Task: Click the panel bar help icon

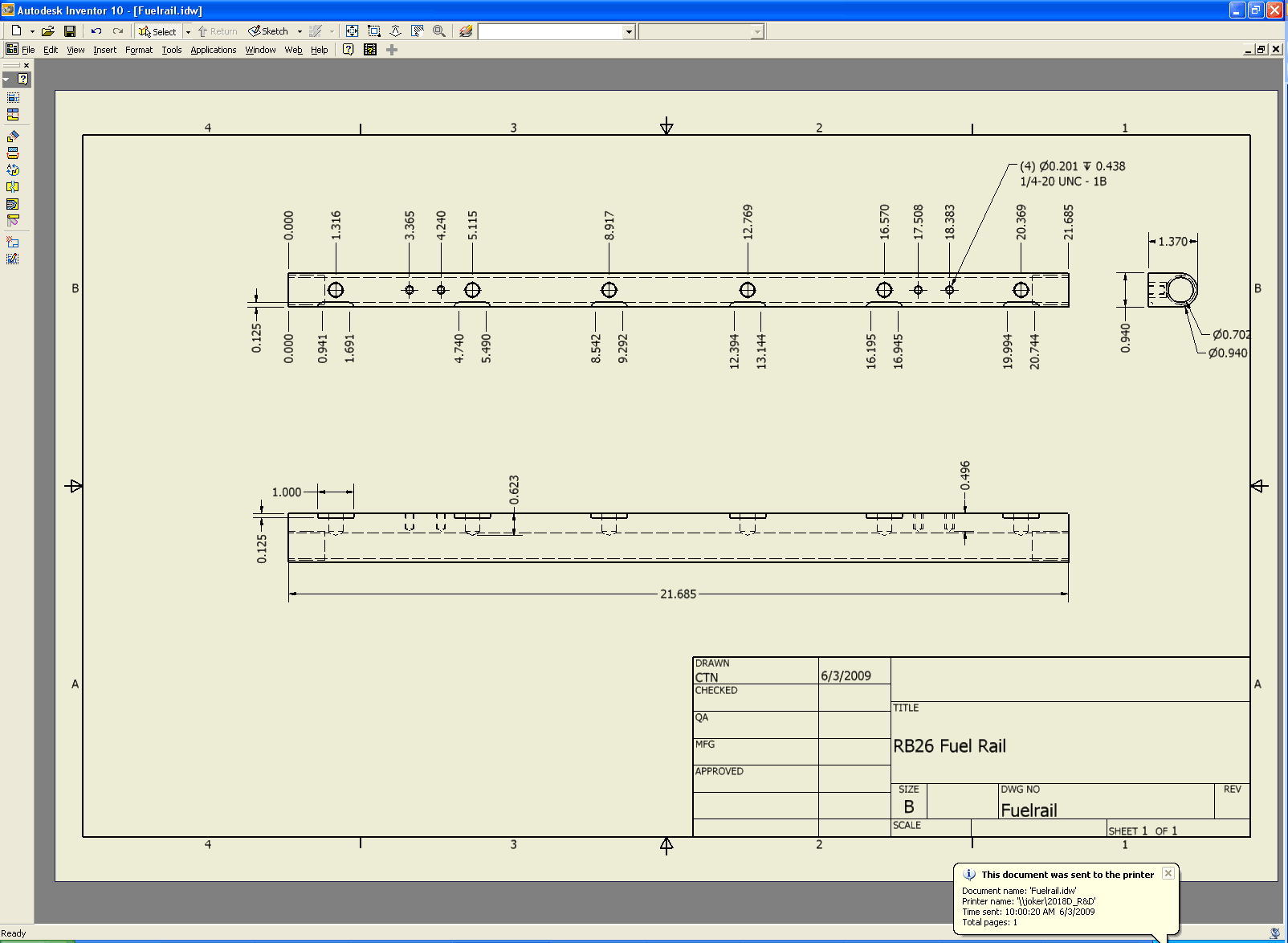Action: pos(23,79)
